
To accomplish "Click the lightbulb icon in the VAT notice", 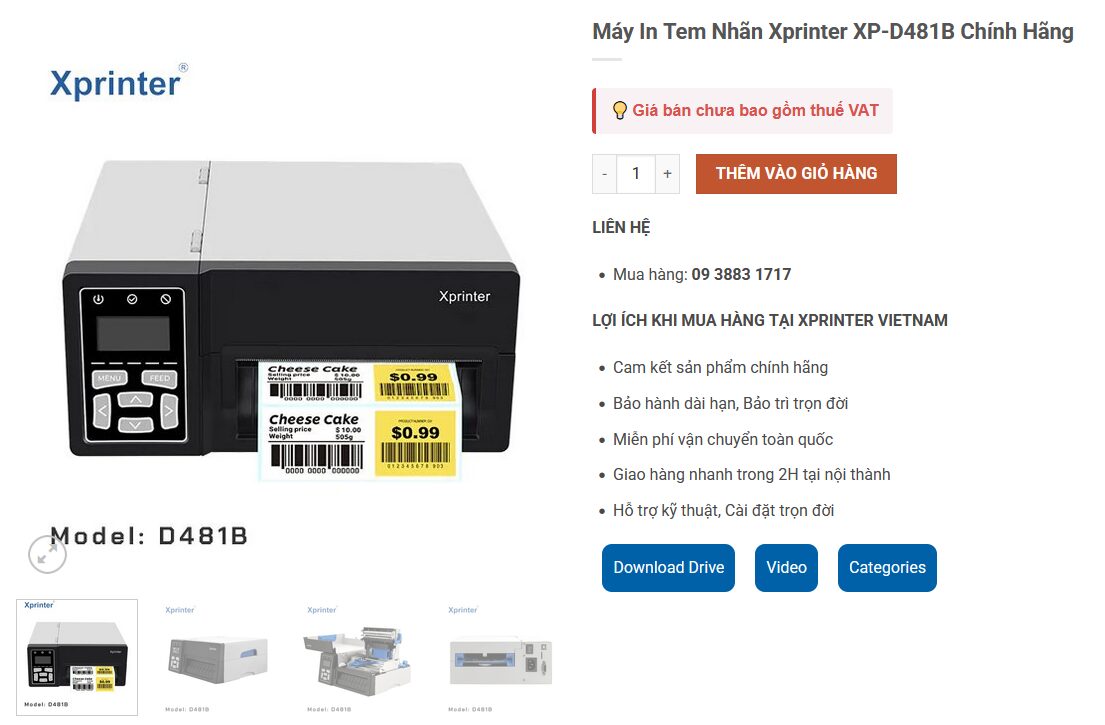I will [619, 110].
